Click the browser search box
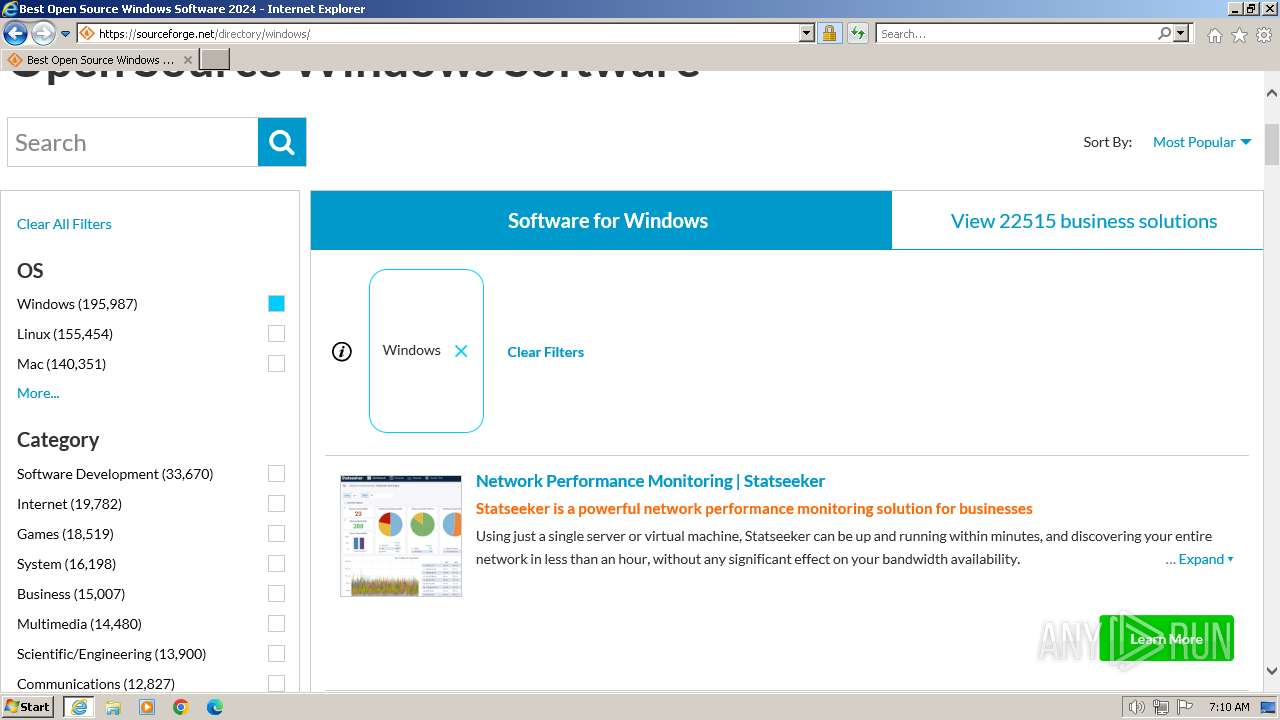Image resolution: width=1280 pixels, height=720 pixels. [x=1015, y=33]
